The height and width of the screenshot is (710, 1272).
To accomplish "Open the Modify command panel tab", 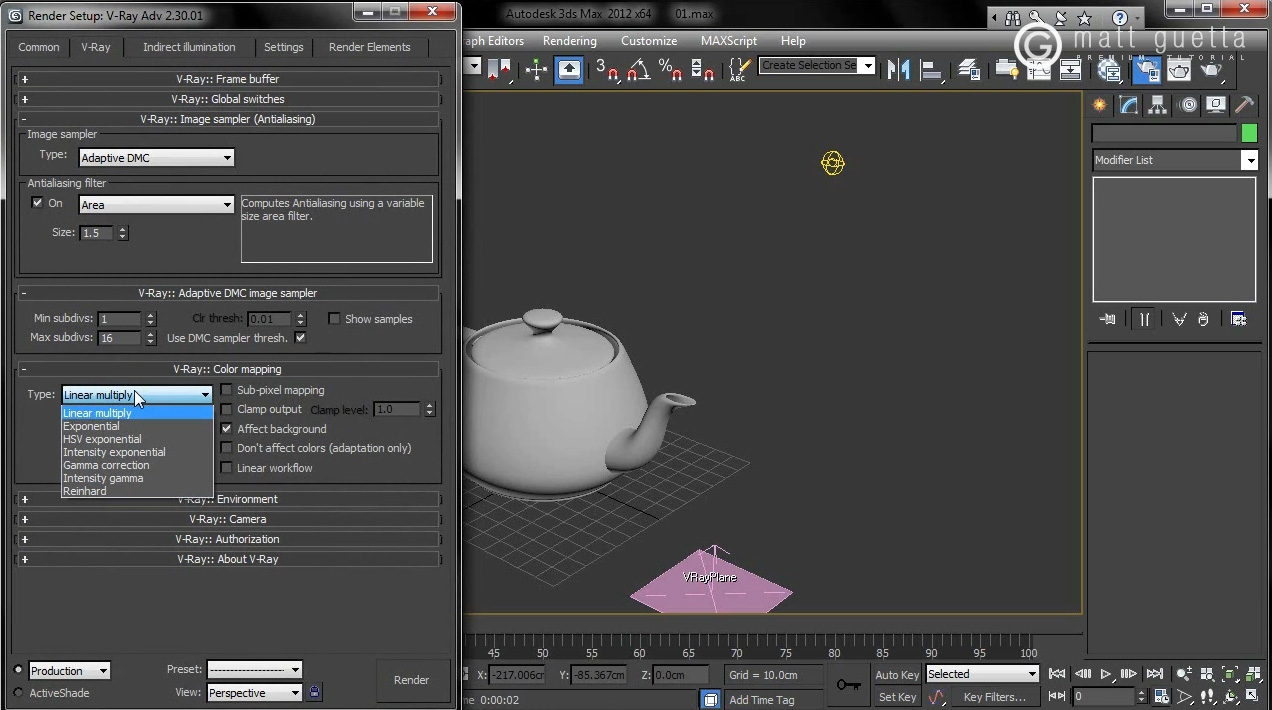I will click(x=1129, y=105).
